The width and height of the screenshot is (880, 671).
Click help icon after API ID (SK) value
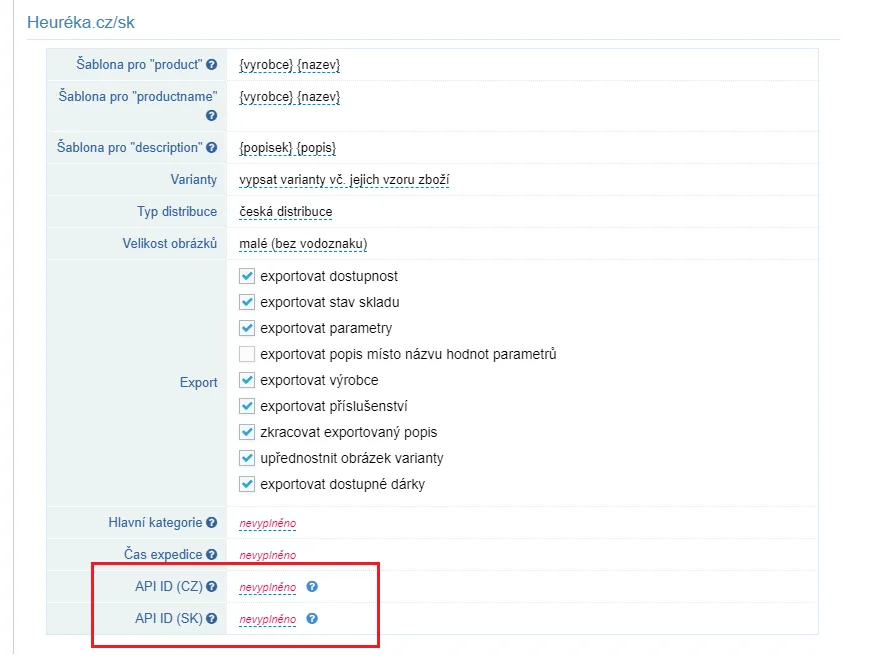(x=312, y=618)
